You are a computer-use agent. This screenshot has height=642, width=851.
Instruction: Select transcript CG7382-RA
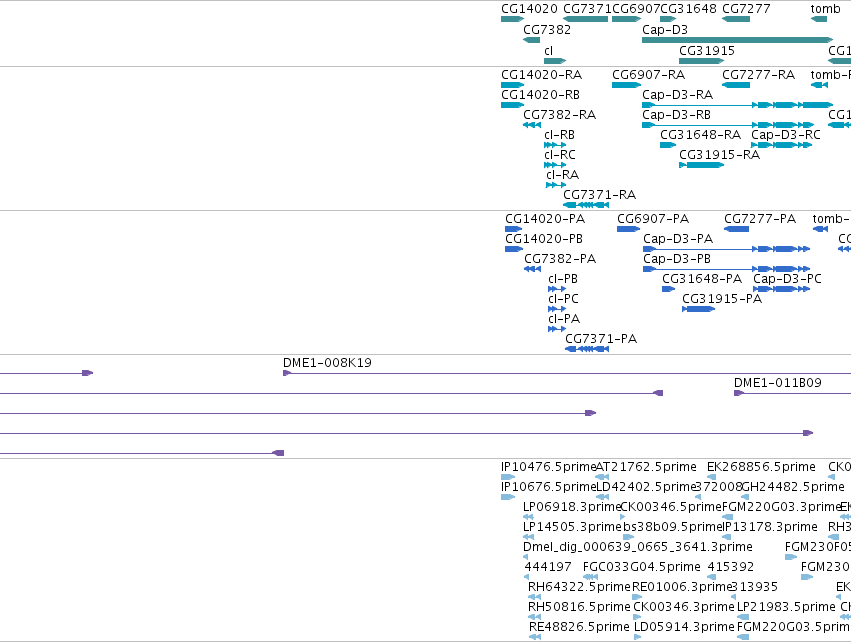coord(532,125)
